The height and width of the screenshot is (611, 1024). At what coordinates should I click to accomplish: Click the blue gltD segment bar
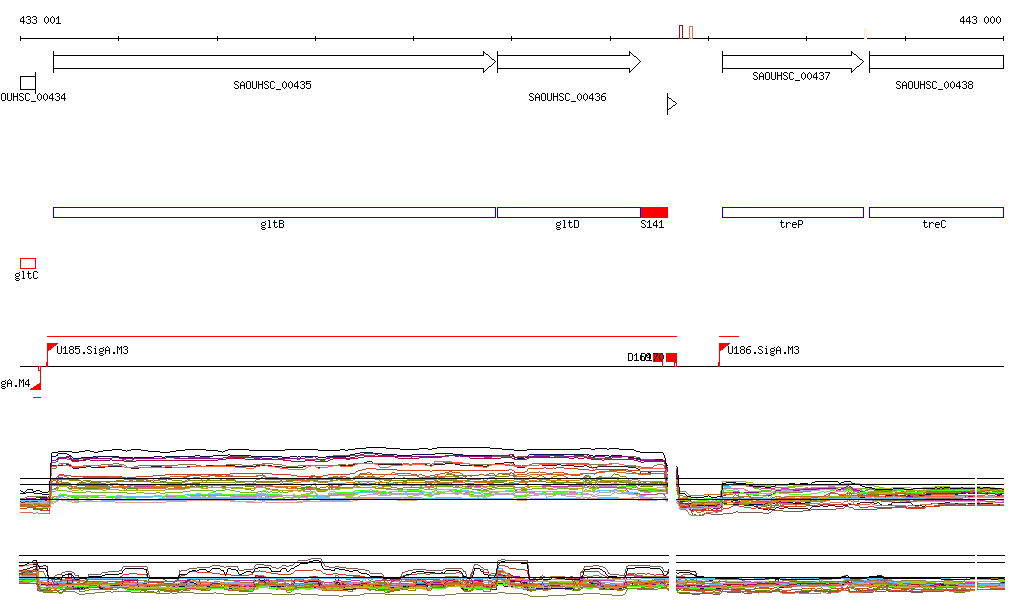569,212
